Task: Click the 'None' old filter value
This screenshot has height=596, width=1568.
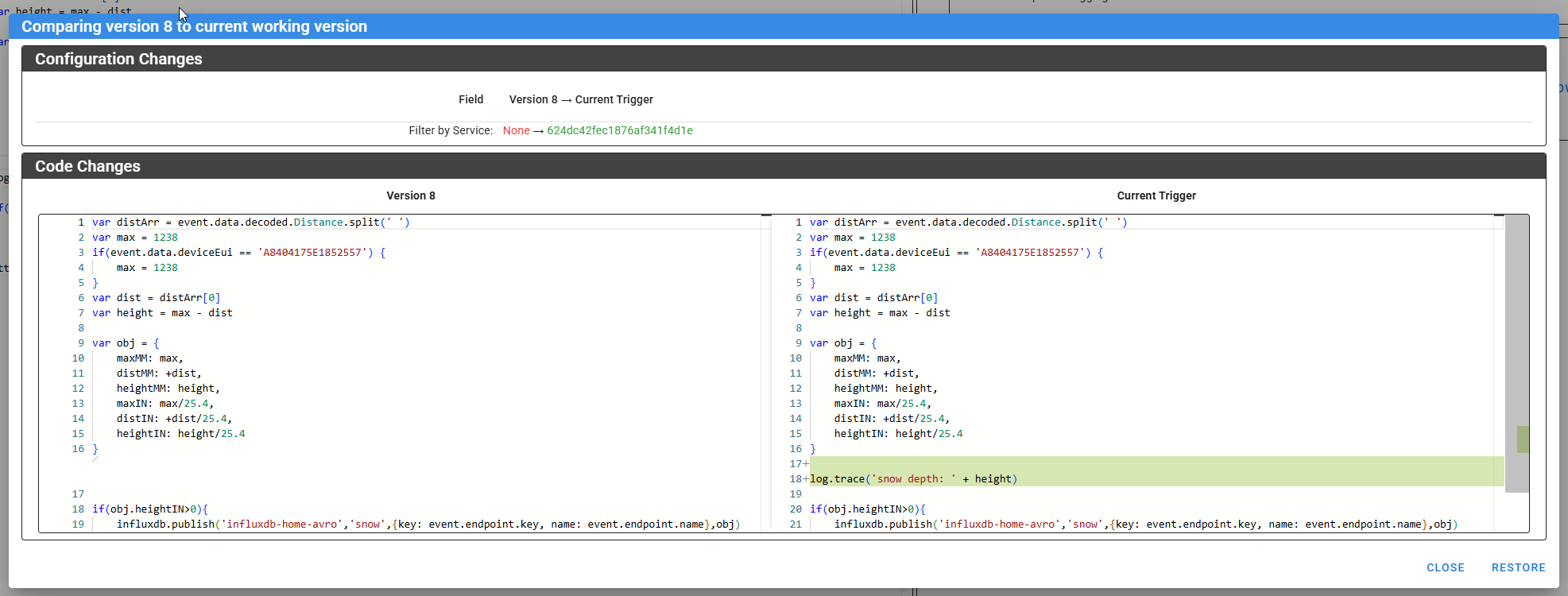Action: click(x=516, y=130)
